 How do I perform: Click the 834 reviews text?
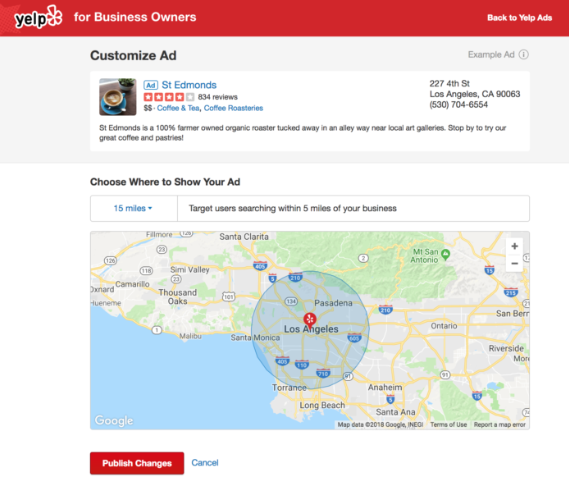pyautogui.click(x=217, y=97)
